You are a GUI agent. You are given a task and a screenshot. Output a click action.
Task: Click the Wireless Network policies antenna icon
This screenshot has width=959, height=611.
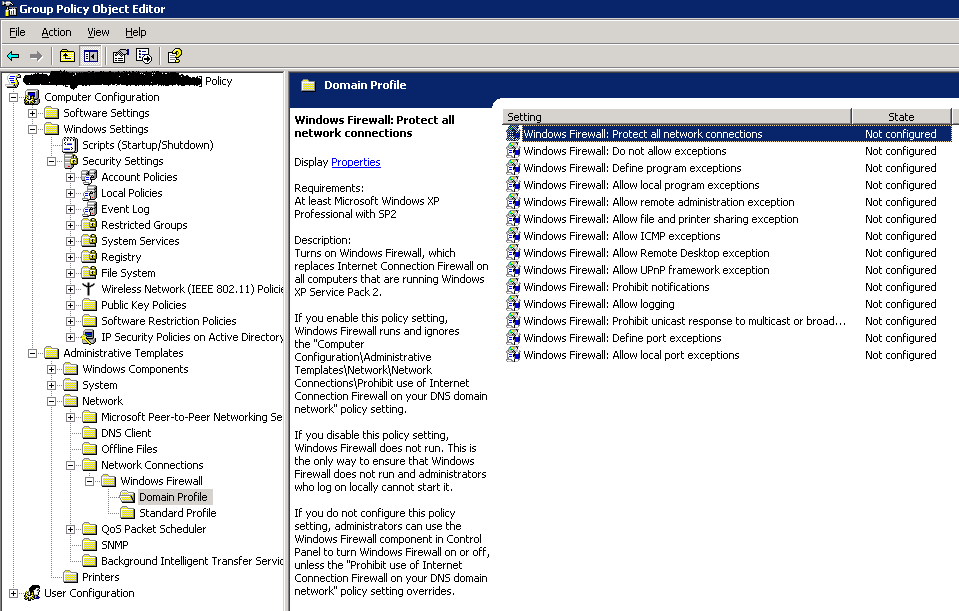[89, 289]
